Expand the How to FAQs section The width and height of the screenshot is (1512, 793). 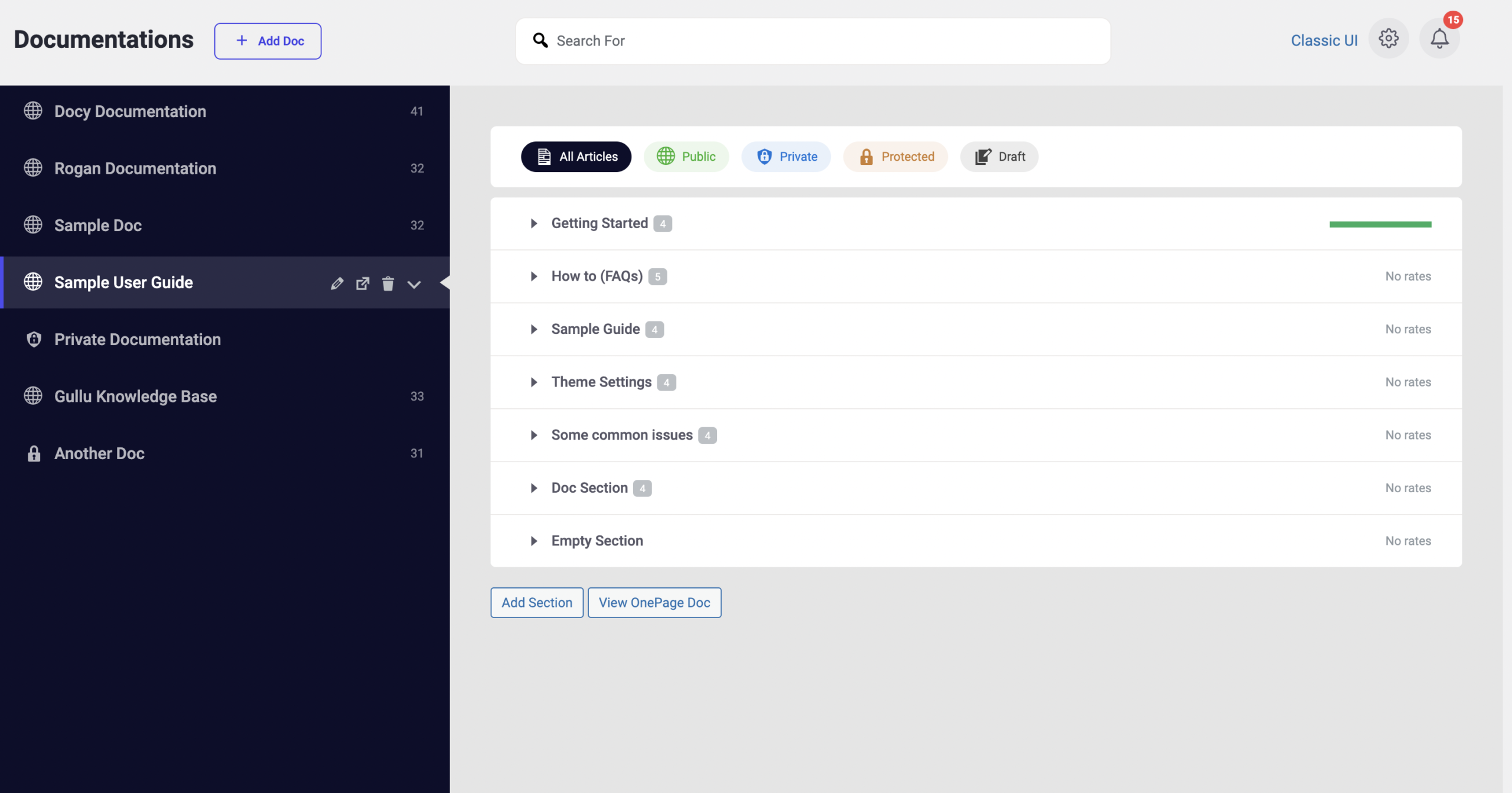tap(533, 276)
